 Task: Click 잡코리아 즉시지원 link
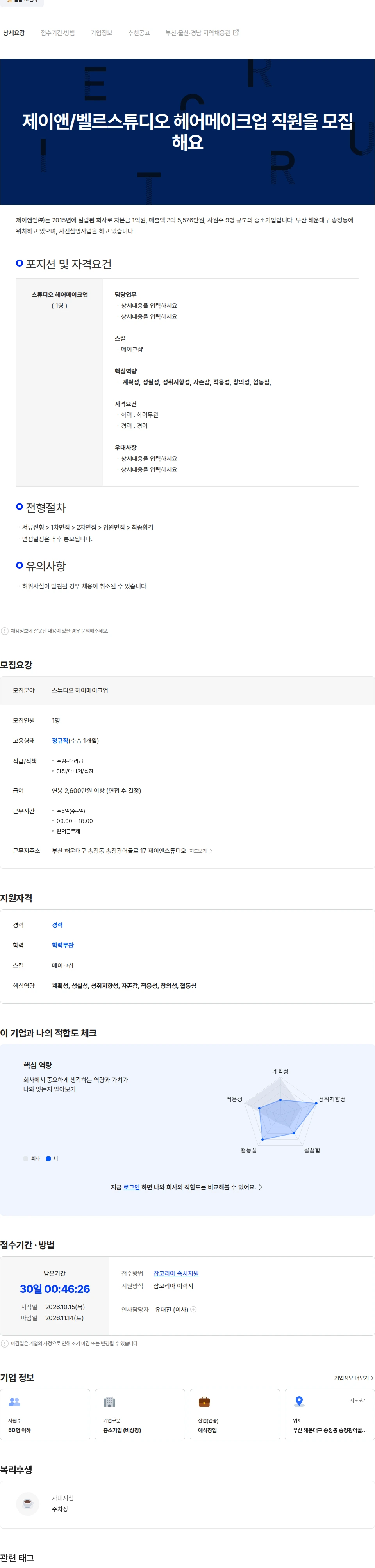[x=176, y=1273]
